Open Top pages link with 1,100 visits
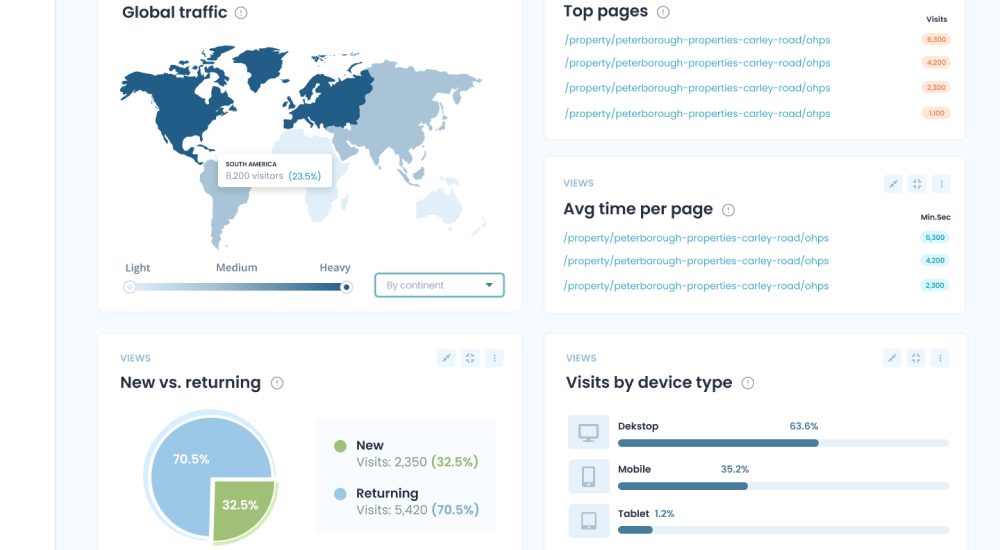1000x550 pixels. (697, 113)
